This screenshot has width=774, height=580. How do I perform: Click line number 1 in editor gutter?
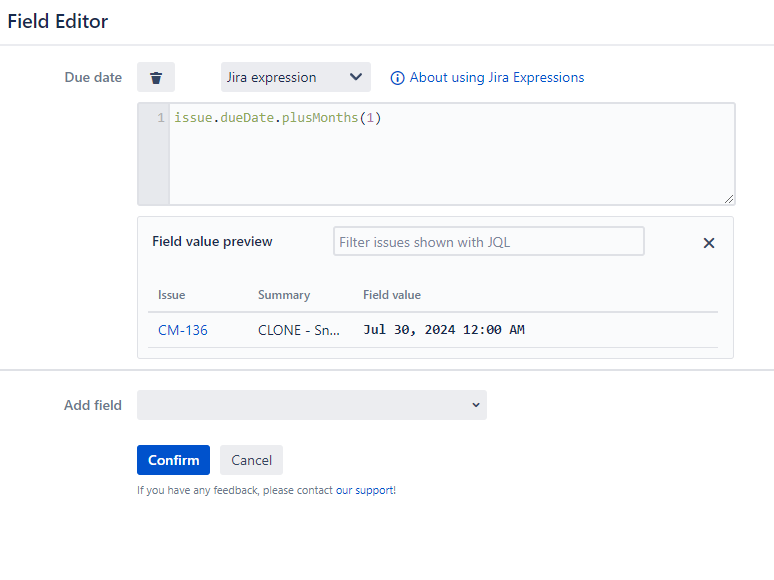click(x=161, y=117)
